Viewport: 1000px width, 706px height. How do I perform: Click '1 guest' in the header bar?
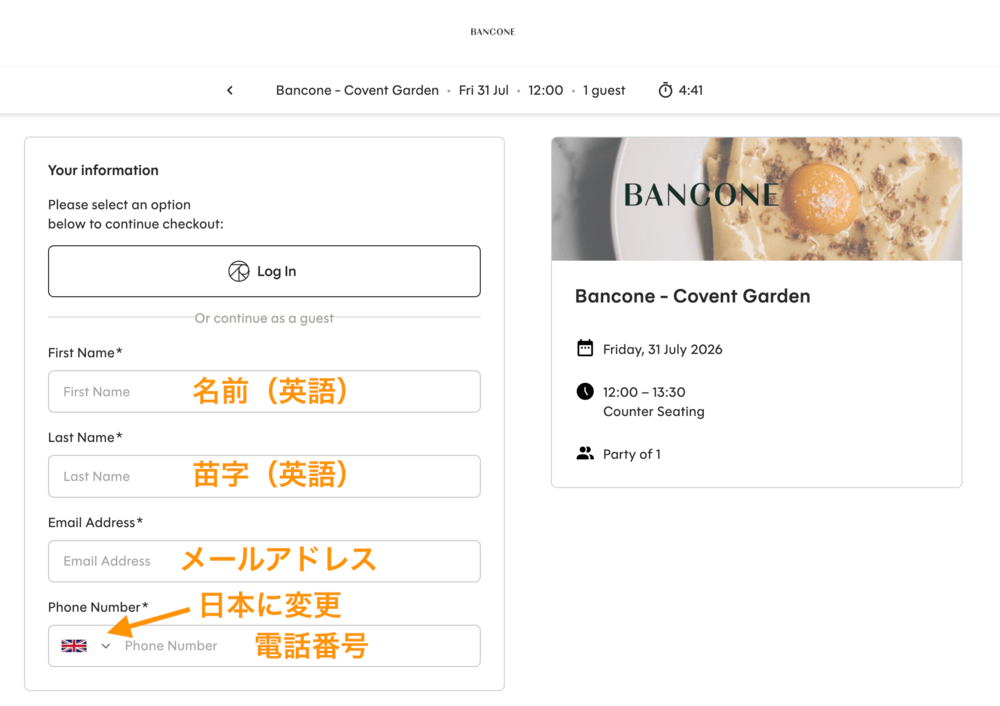604,91
